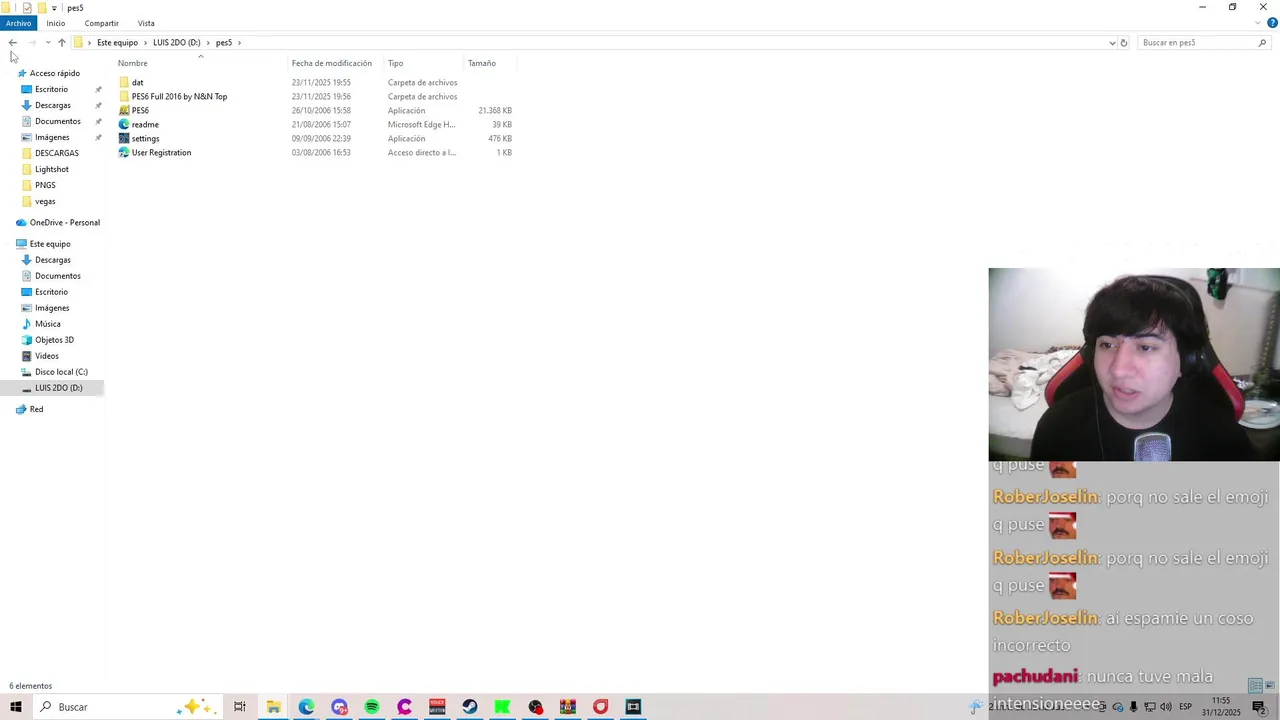Open Vídeos under Este equipo
This screenshot has height=720, width=1280.
click(x=46, y=356)
